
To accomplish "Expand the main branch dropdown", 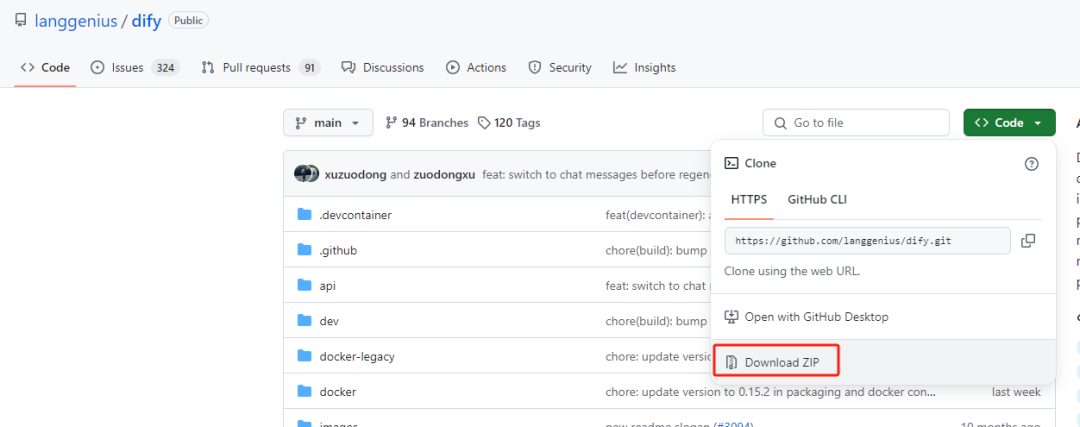I will click(328, 123).
